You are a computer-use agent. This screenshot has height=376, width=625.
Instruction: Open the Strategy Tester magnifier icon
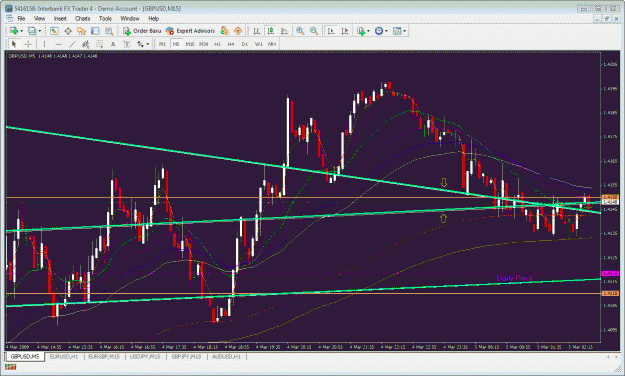click(108, 31)
